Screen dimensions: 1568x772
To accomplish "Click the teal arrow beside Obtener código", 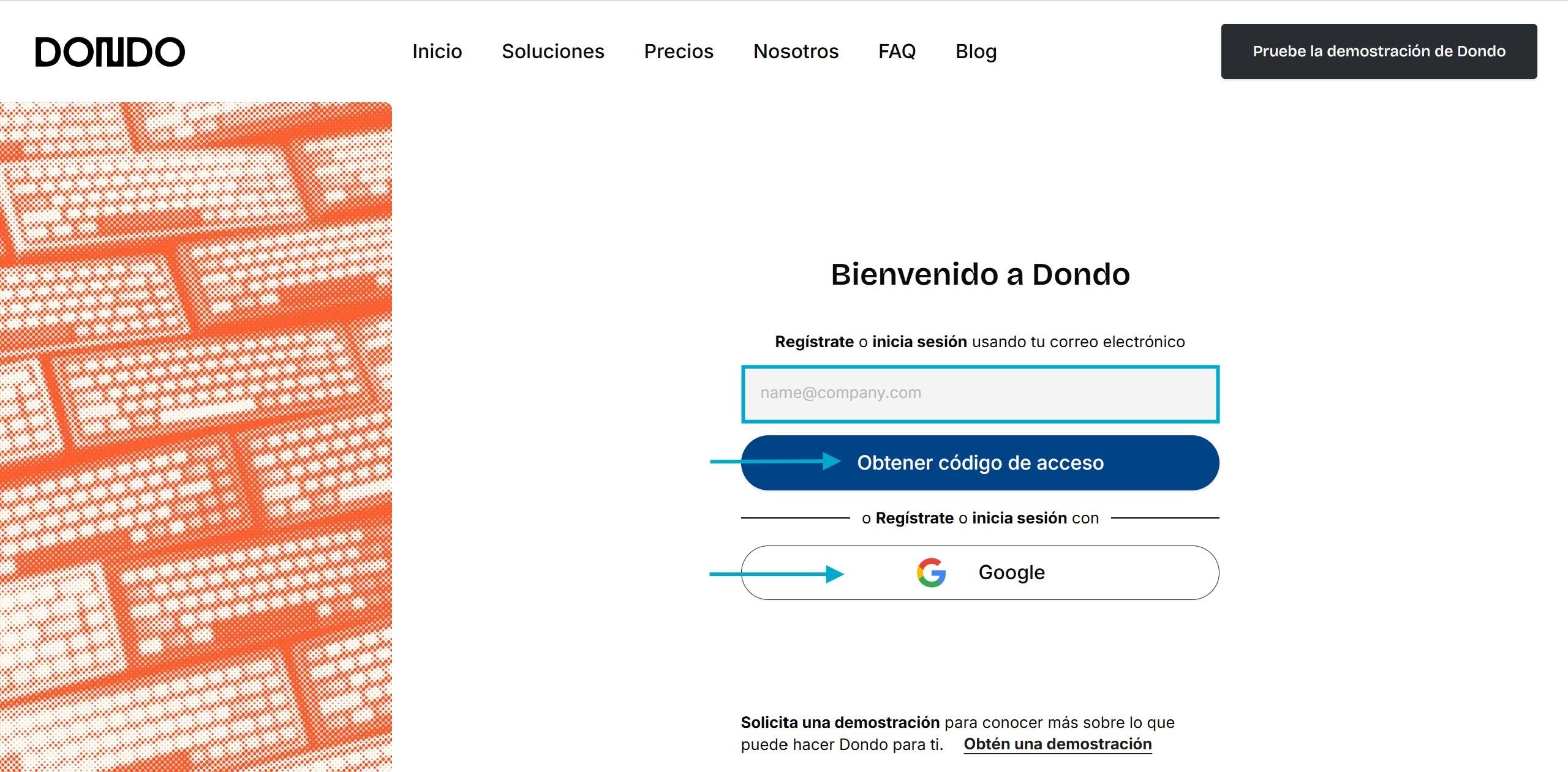I will pos(775,461).
